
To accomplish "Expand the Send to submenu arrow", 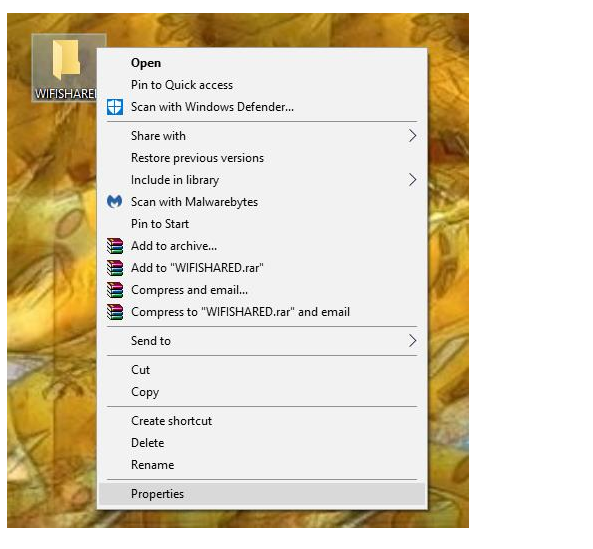I will click(x=413, y=341).
